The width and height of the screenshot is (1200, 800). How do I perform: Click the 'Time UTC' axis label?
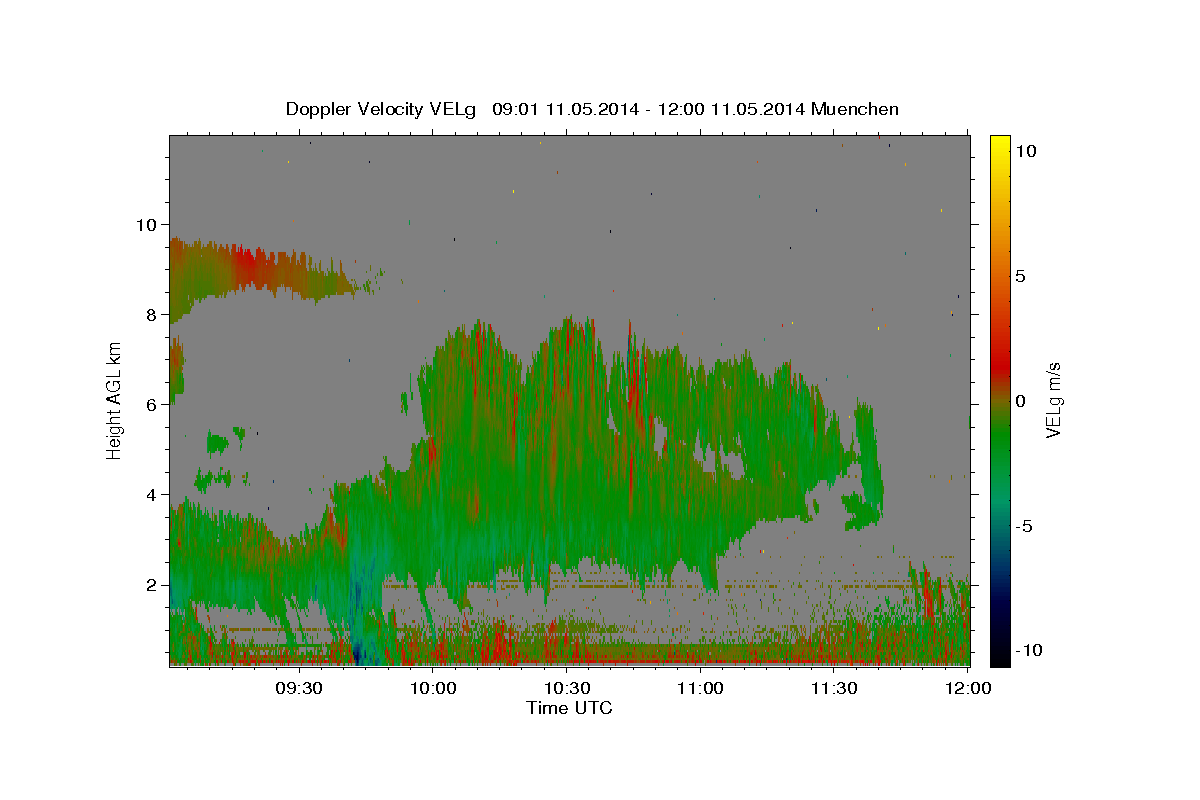(569, 708)
